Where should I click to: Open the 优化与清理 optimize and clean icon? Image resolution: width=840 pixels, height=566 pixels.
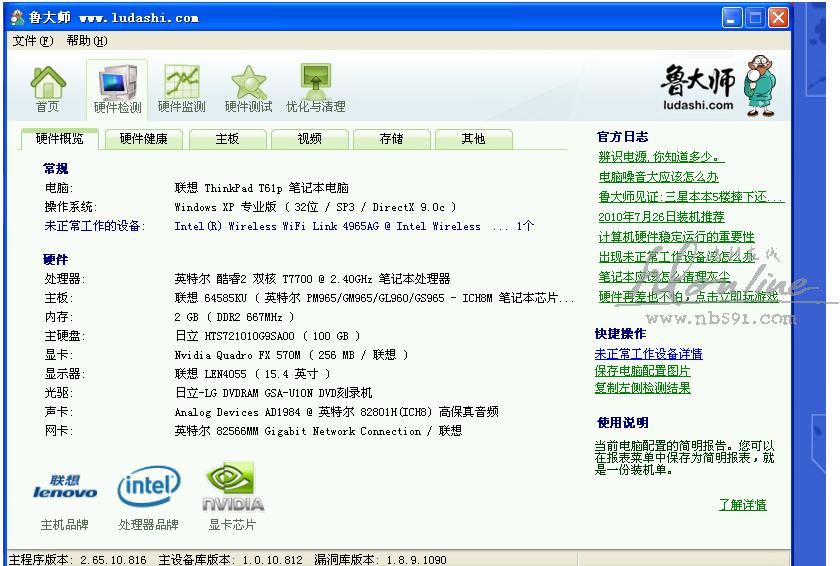click(x=316, y=89)
